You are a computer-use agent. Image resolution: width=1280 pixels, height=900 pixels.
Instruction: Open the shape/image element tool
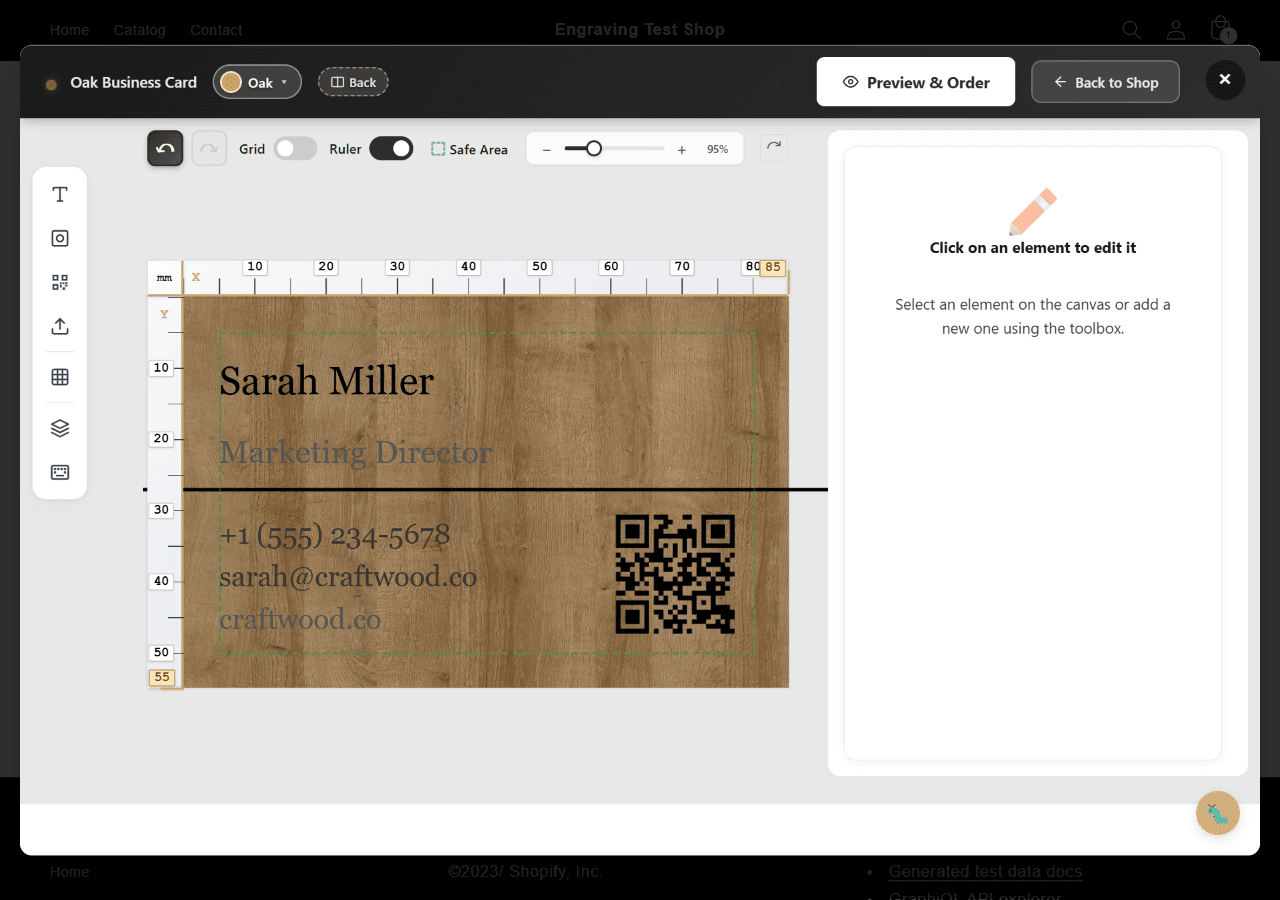pyautogui.click(x=59, y=238)
